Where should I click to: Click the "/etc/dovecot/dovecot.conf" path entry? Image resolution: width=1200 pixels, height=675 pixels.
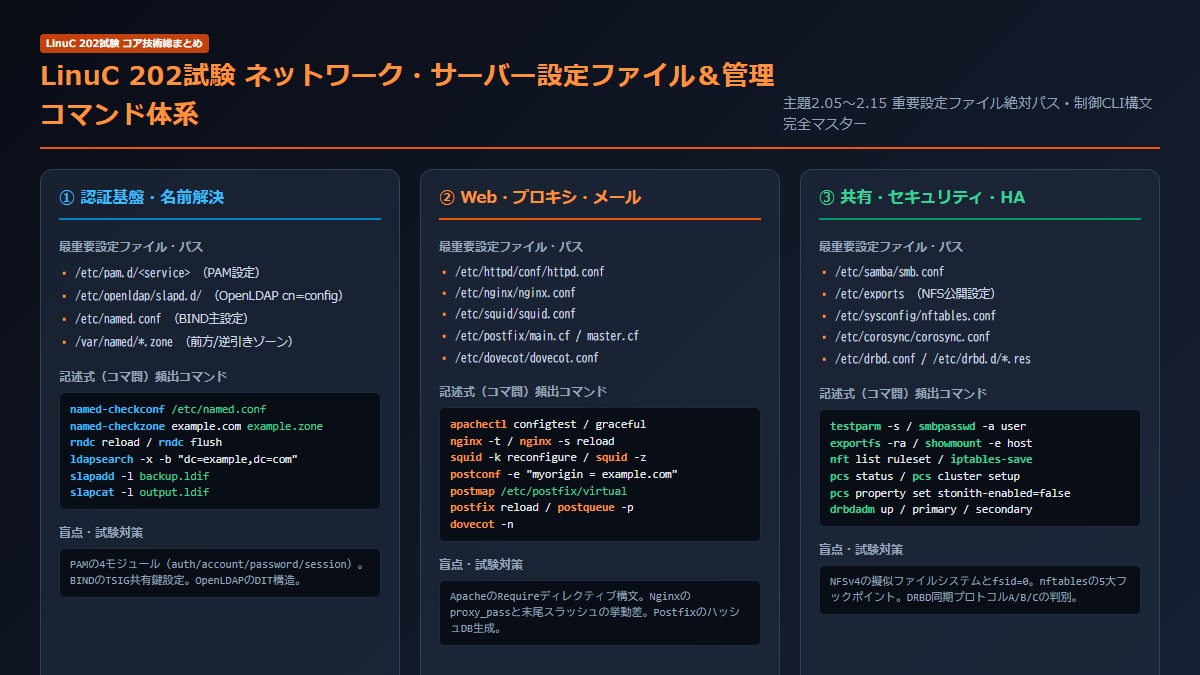pos(526,357)
